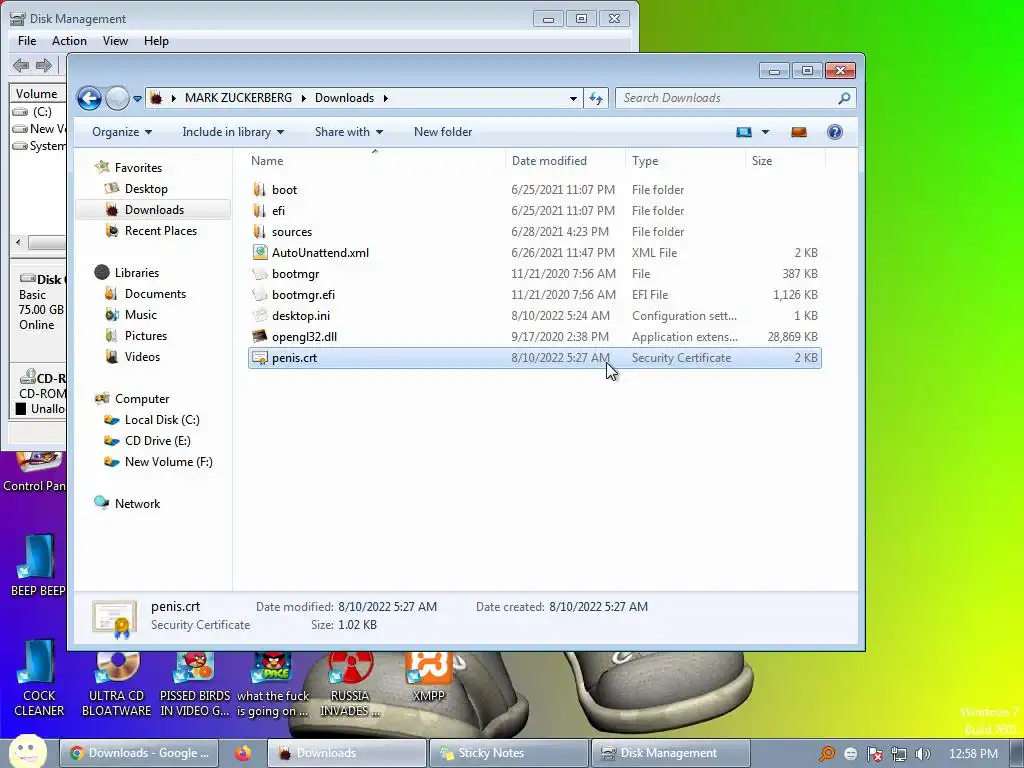Open the Include in library dropdown
Image resolution: width=1024 pixels, height=768 pixels.
pyautogui.click(x=233, y=132)
